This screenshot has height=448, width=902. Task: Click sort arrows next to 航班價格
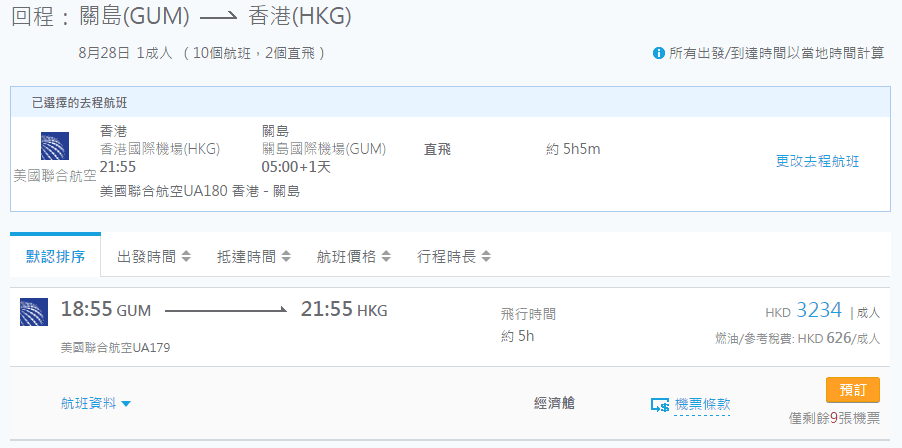coord(385,257)
